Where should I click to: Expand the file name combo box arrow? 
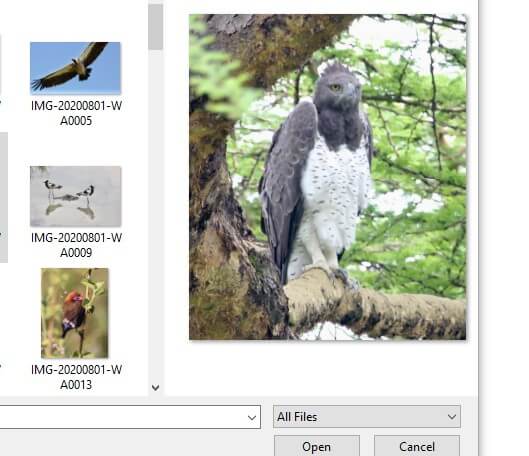click(252, 418)
